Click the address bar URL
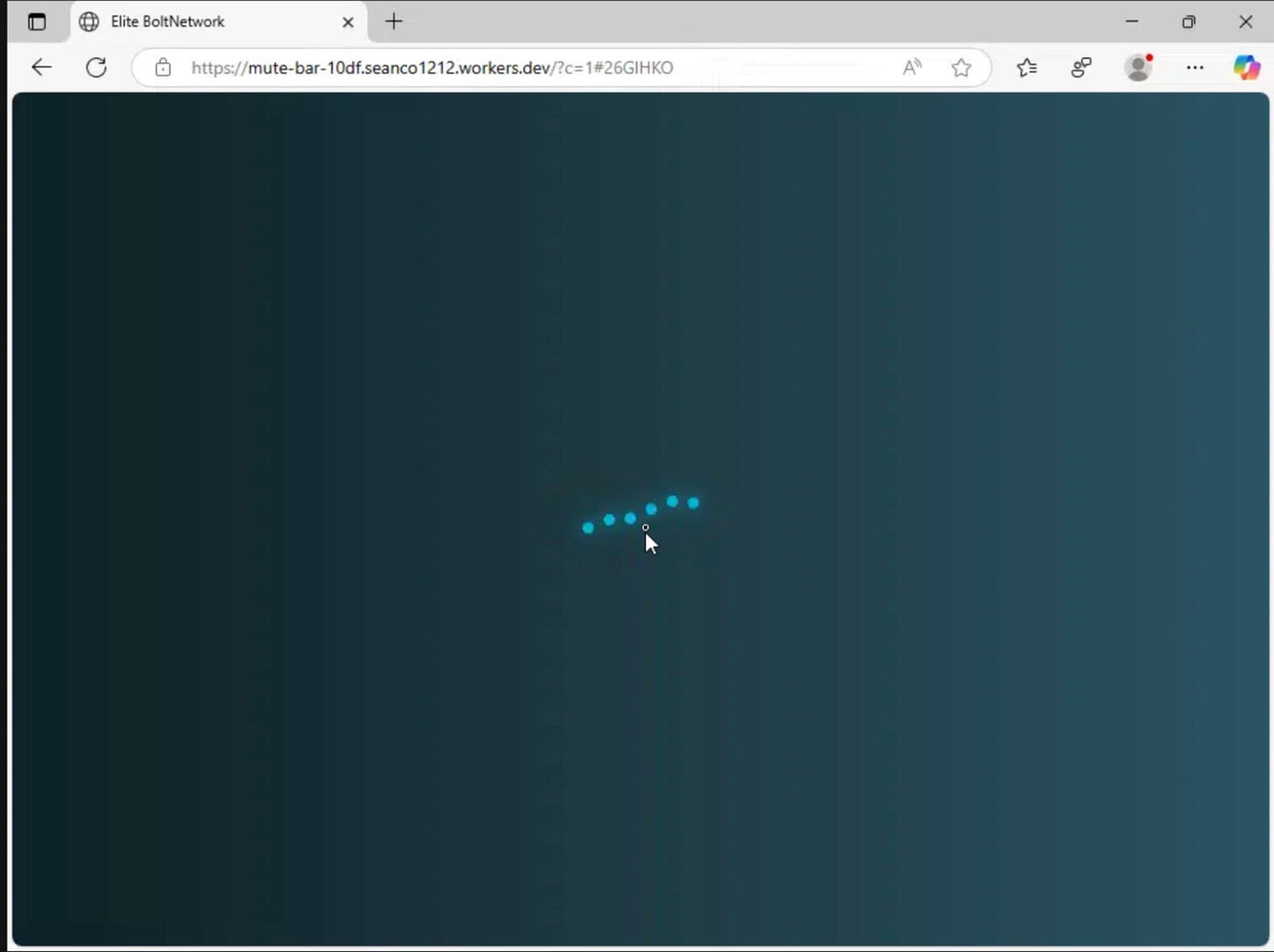The width and height of the screenshot is (1274, 952). coord(432,67)
